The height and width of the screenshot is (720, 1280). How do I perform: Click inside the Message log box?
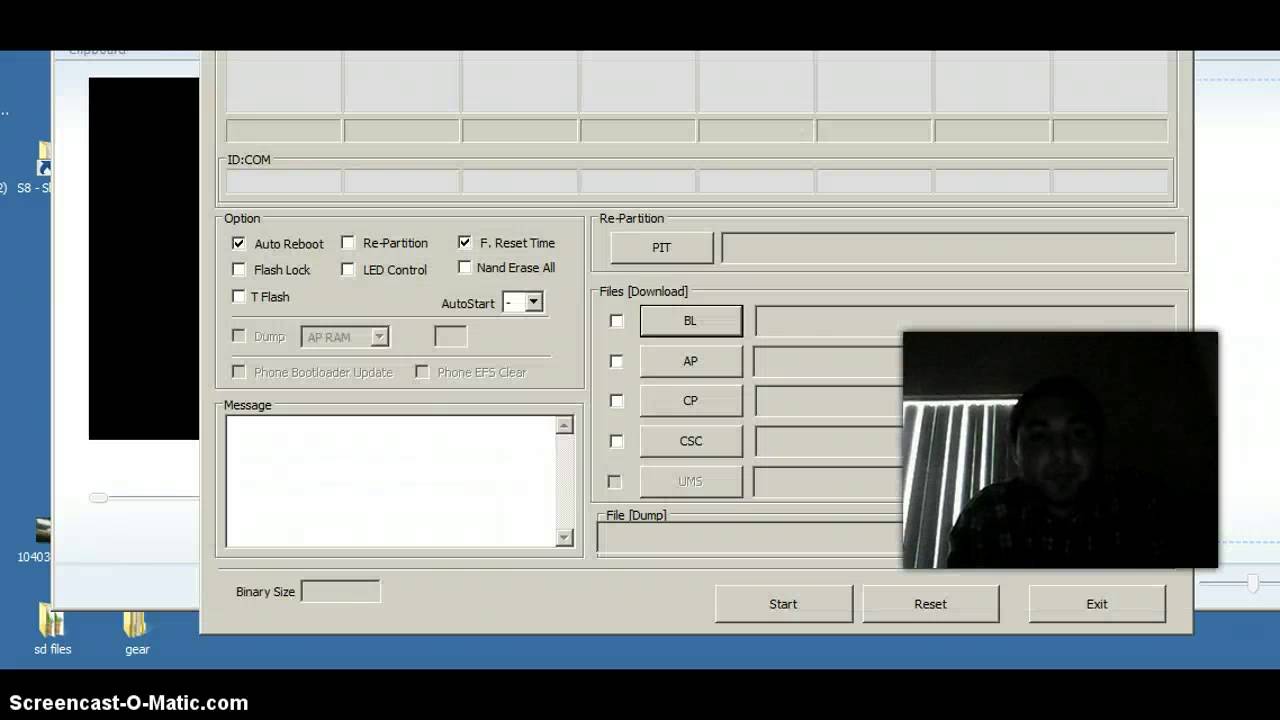(391, 481)
